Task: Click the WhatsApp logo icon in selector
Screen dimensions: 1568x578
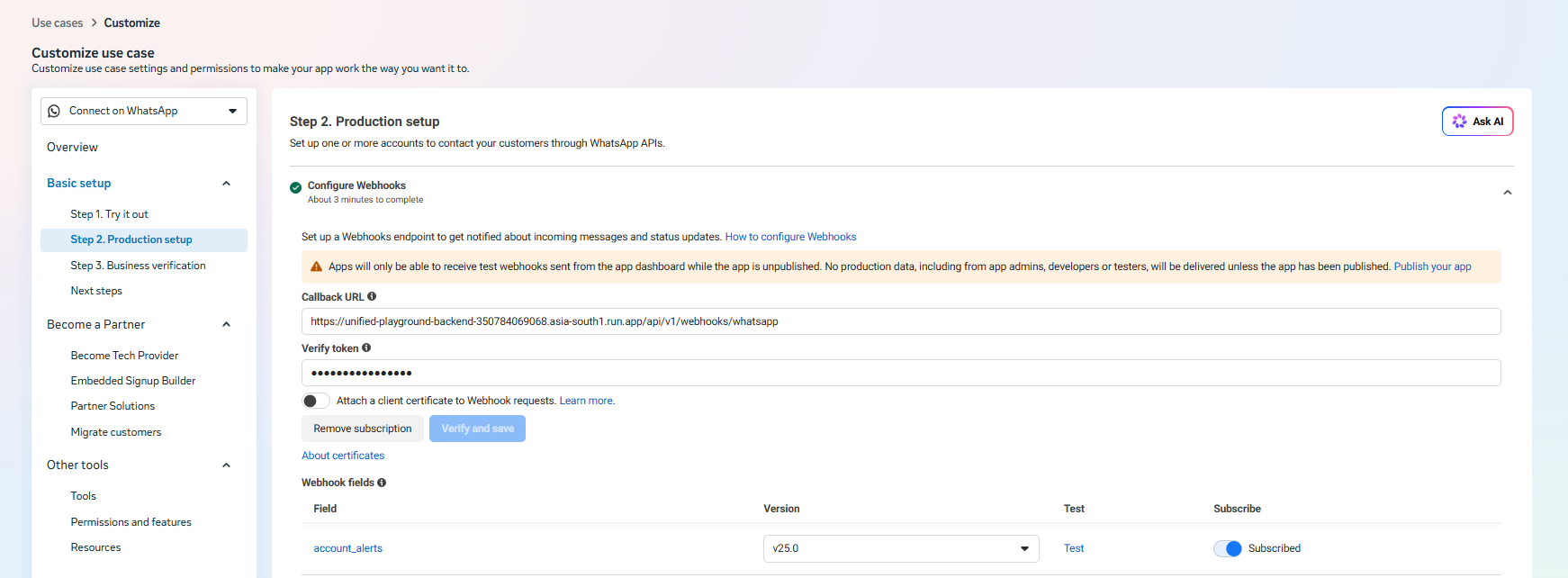Action: 54,111
